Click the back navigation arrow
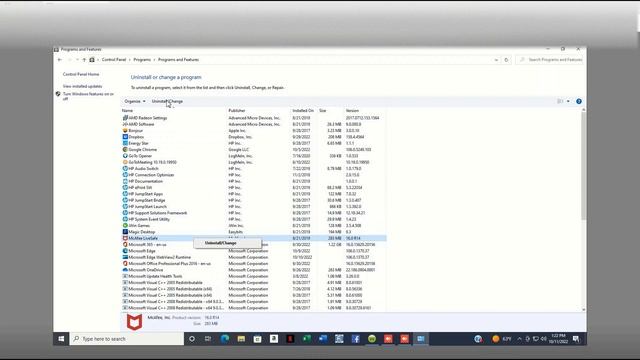Screen dimensions: 640x360 coord(60,60)
